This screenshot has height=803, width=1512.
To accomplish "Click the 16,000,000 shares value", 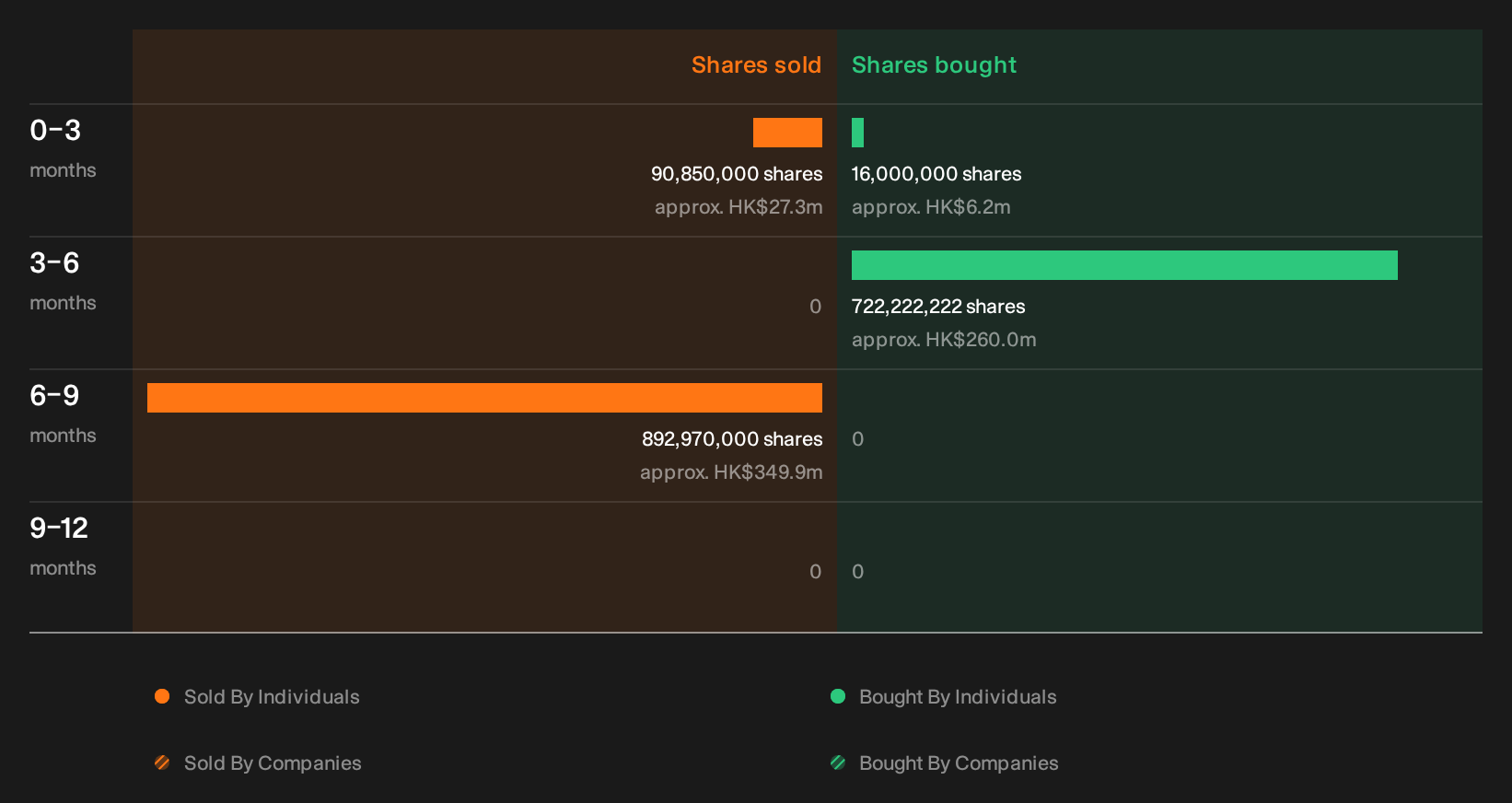I will [936, 174].
